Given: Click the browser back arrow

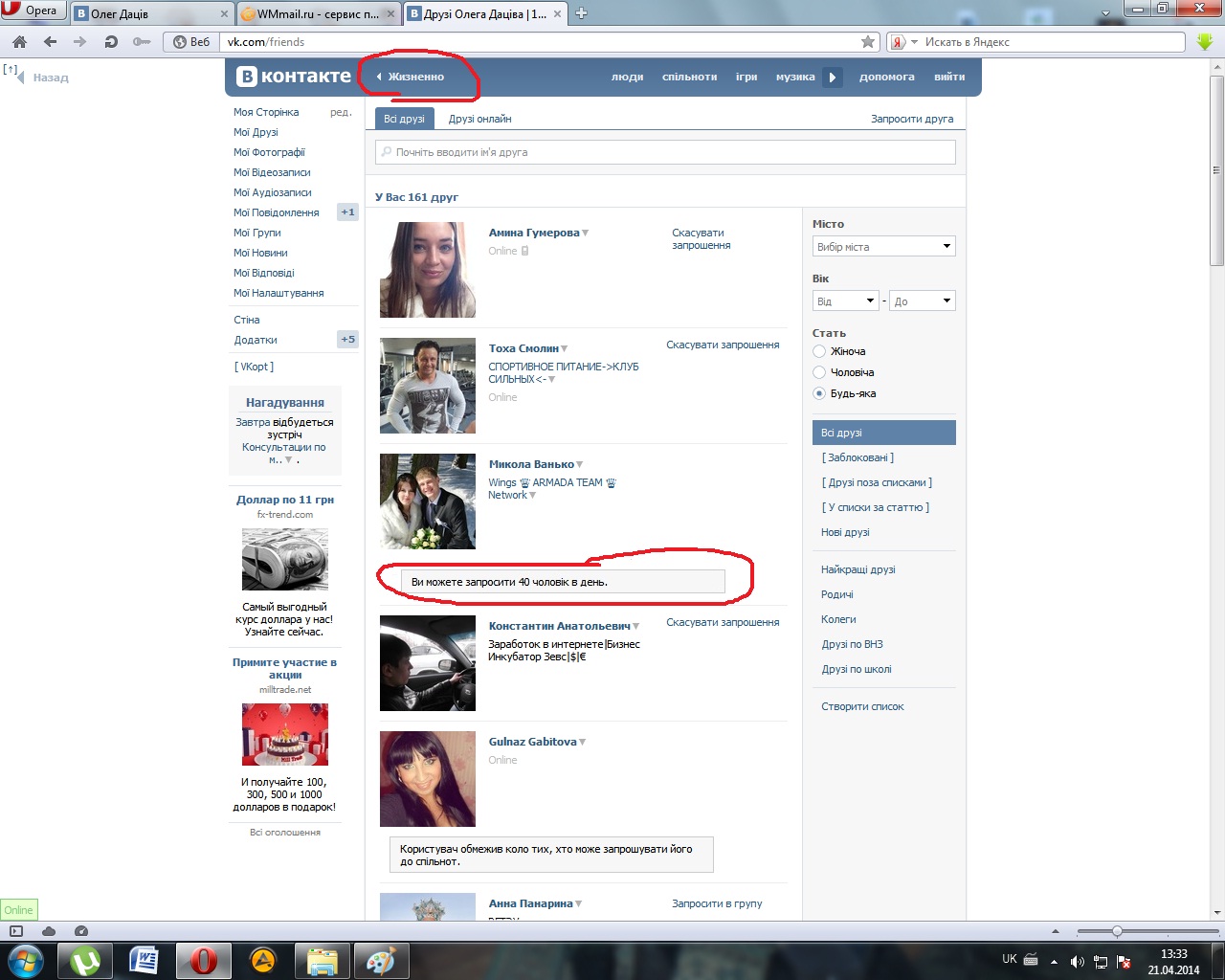Looking at the screenshot, I should point(50,42).
